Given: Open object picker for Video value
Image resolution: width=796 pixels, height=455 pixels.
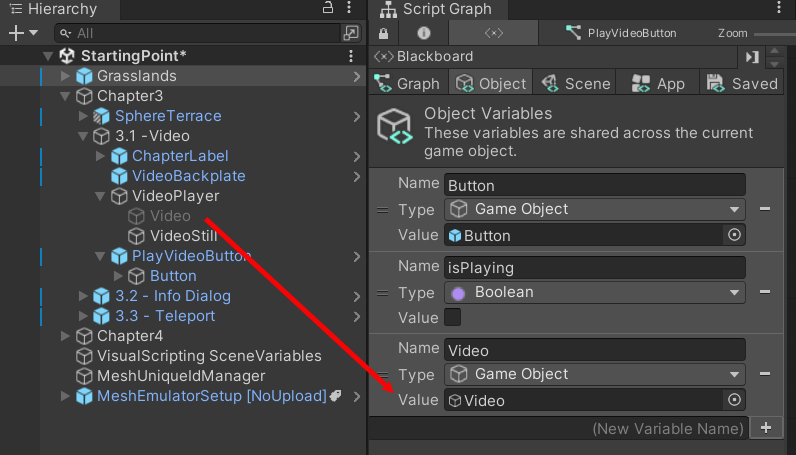Looking at the screenshot, I should [734, 400].
